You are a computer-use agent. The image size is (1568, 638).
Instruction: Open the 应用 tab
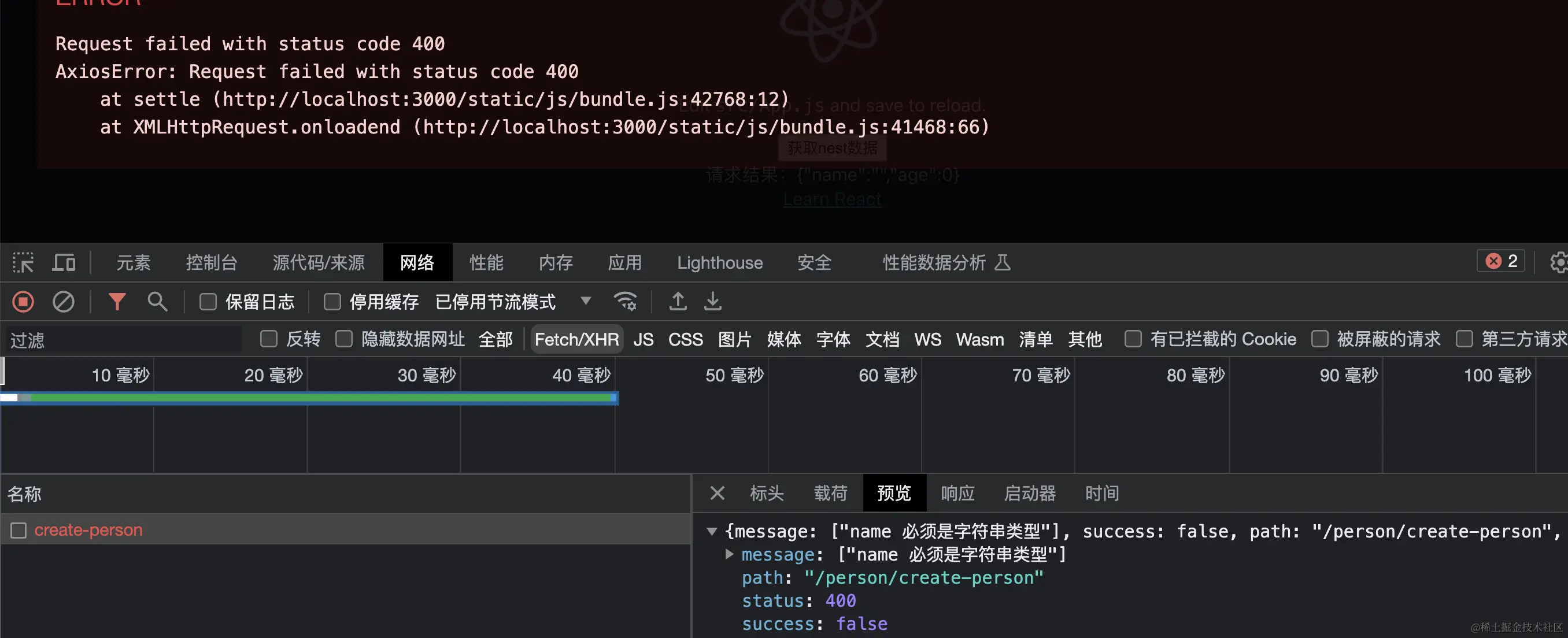[625, 263]
